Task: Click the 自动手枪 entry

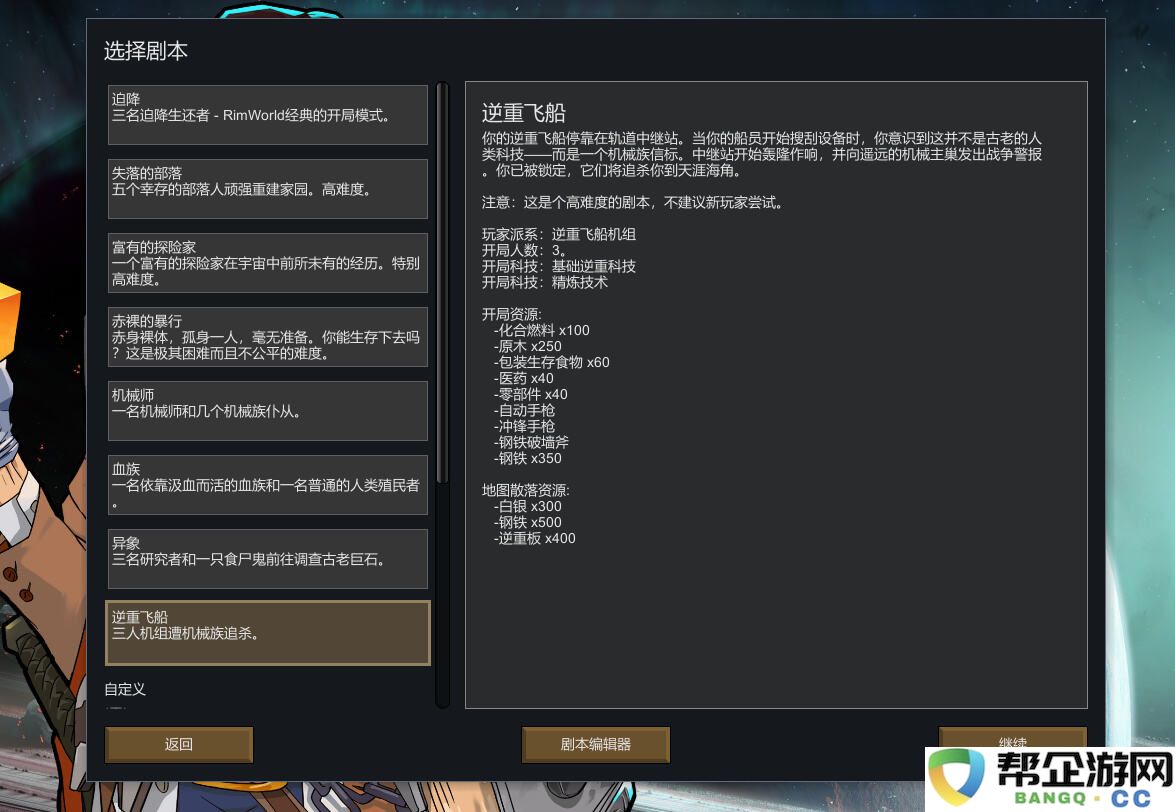Action: (x=524, y=410)
